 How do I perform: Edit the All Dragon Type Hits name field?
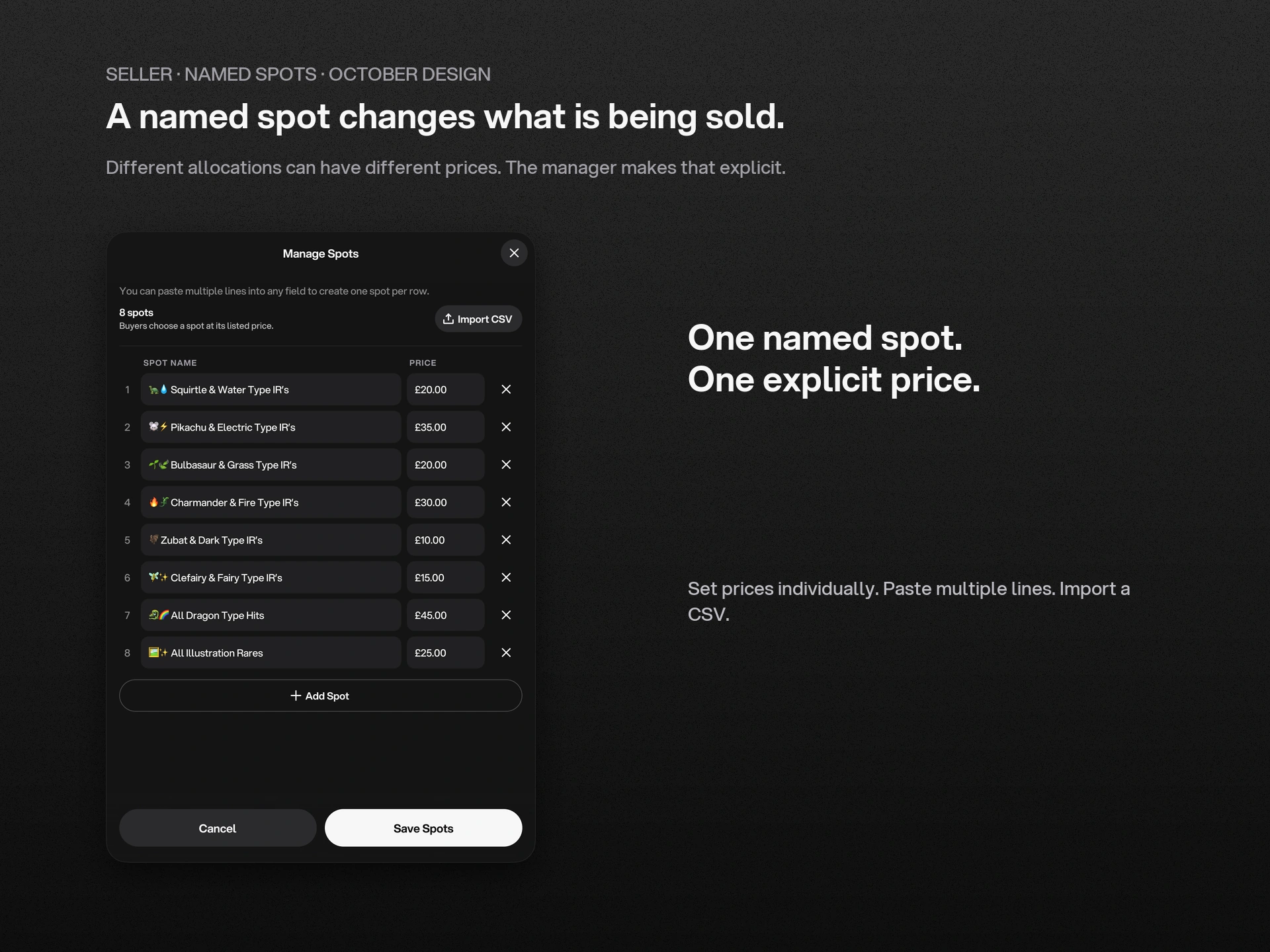click(271, 615)
